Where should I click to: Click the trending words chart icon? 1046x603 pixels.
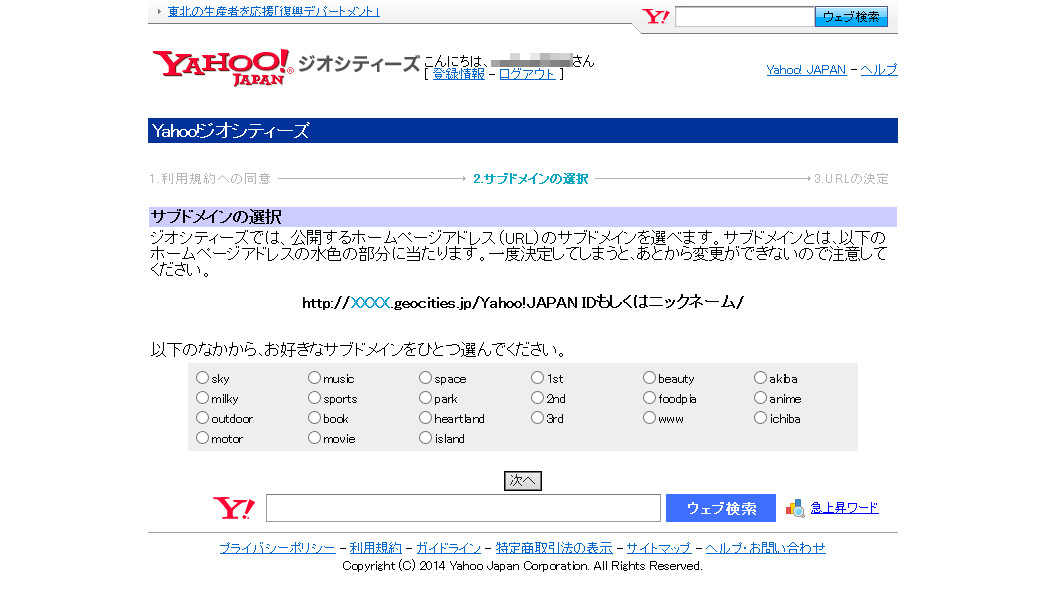(795, 508)
